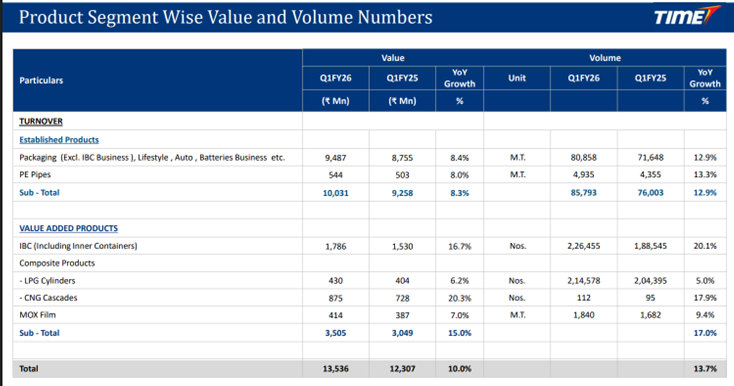The image size is (734, 386).
Task: Select CNG Cascades growth 20.3% cell
Action: (x=460, y=298)
